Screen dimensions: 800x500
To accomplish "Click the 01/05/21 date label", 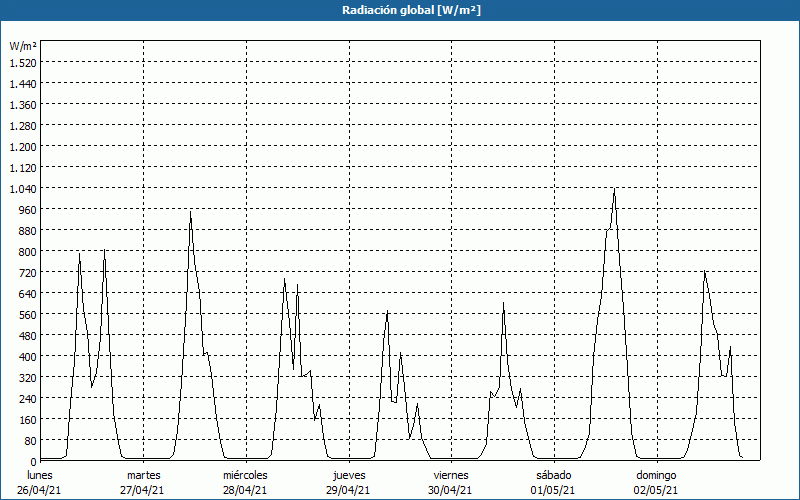I will pos(553,490).
